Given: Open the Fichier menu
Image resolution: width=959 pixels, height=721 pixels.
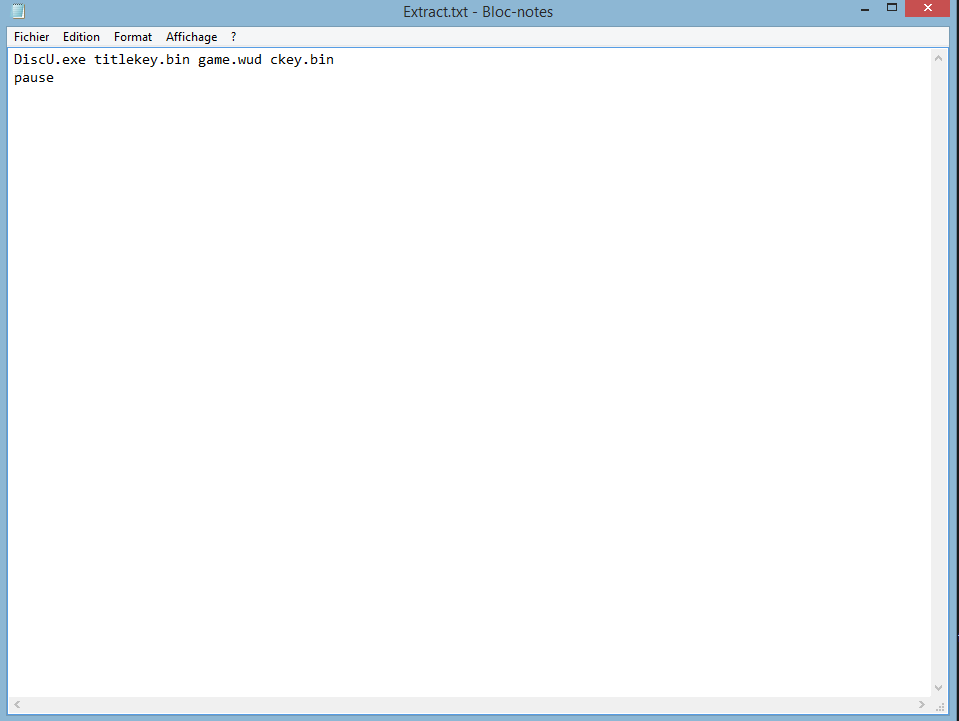Looking at the screenshot, I should (31, 37).
